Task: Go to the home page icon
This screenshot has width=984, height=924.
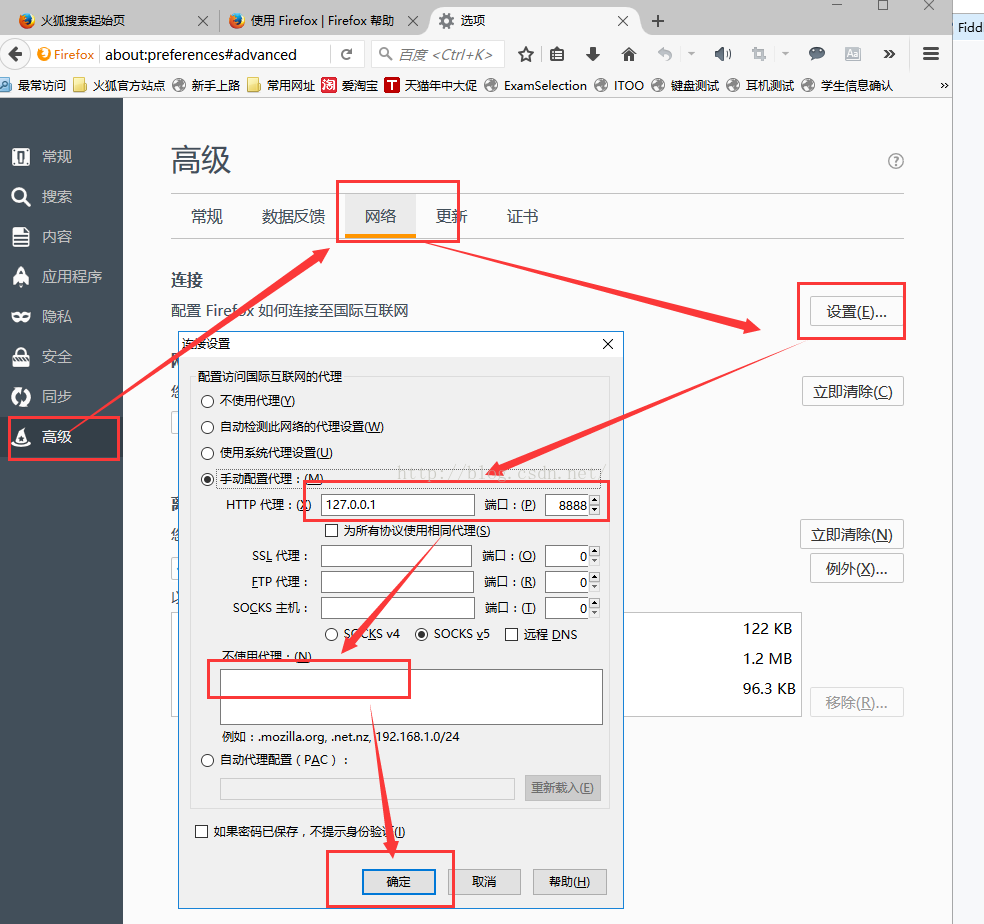Action: pos(628,55)
